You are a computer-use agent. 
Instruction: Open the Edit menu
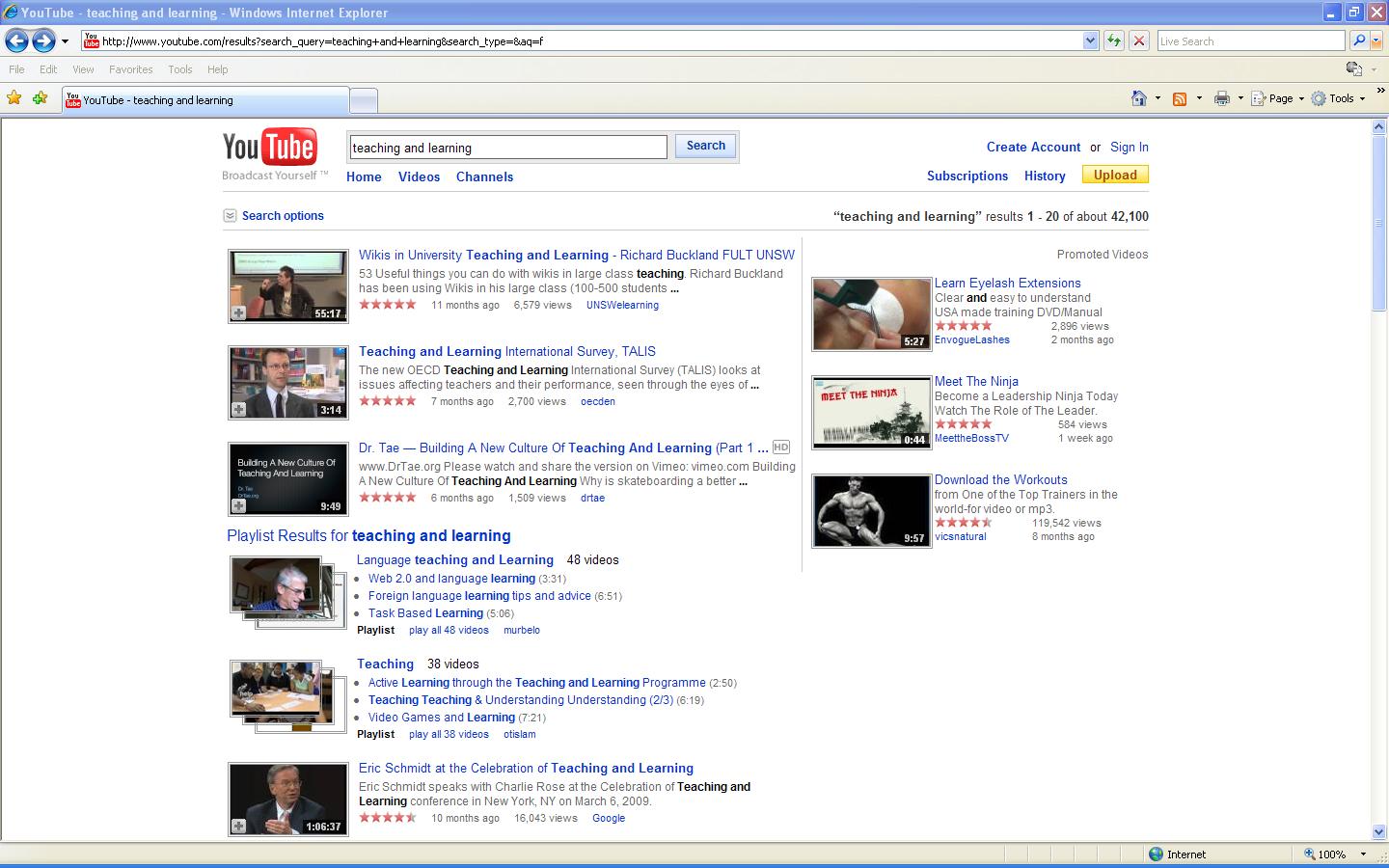point(48,69)
